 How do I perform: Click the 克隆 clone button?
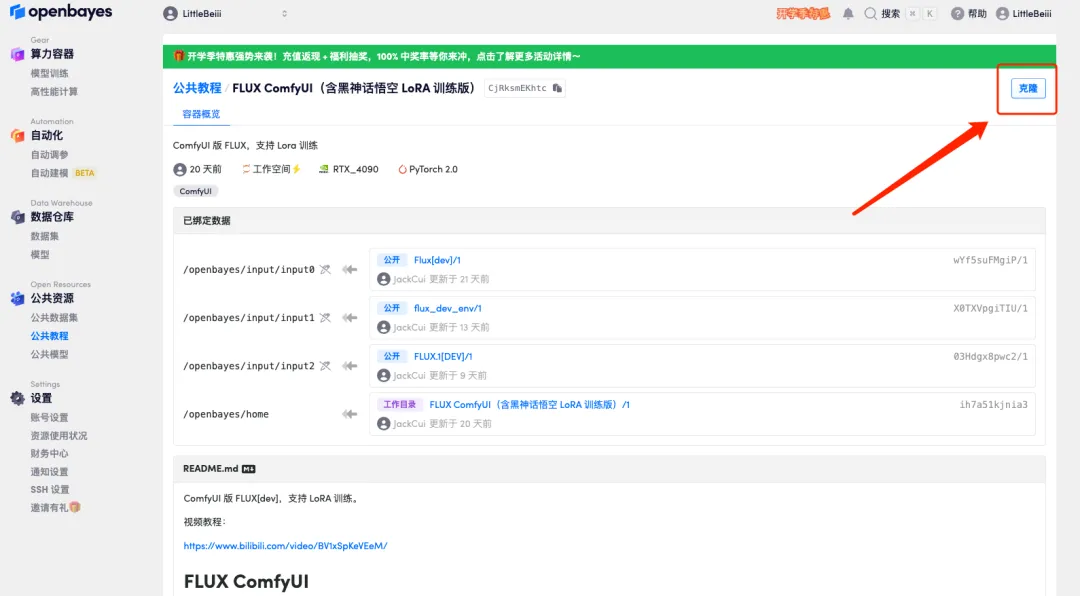click(1027, 88)
